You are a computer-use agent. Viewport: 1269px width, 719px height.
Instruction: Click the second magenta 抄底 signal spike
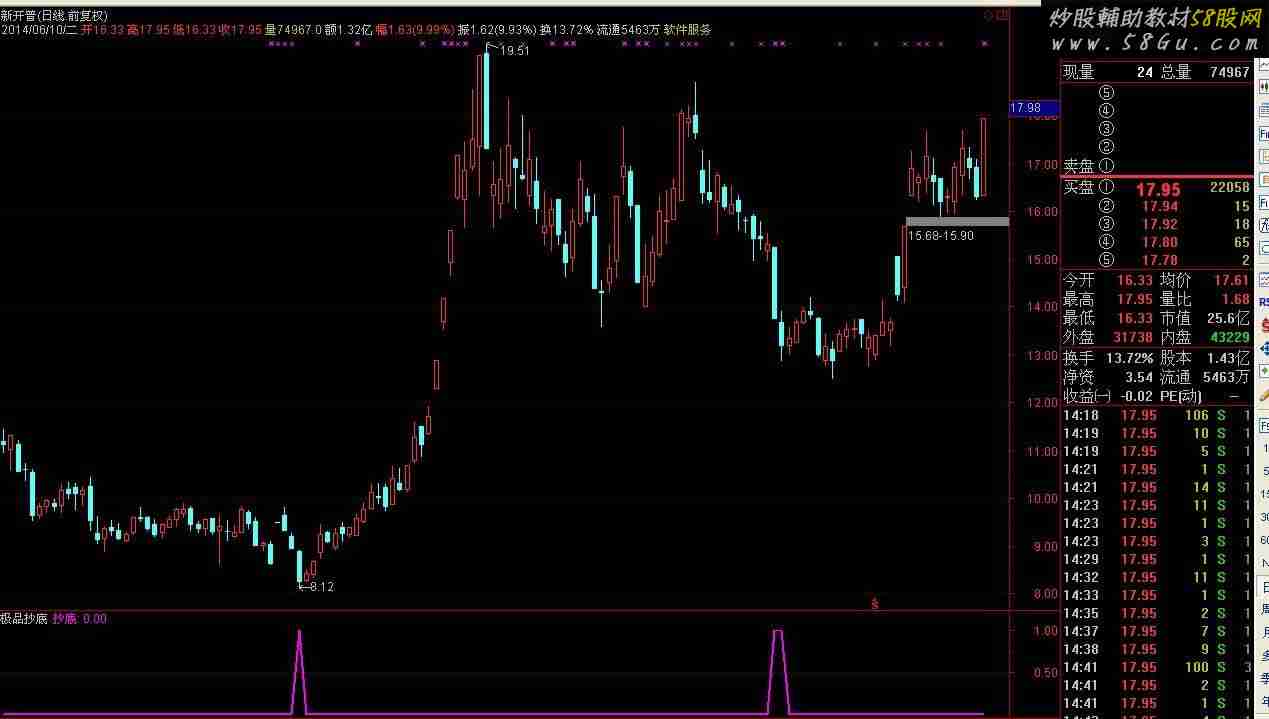(777, 670)
